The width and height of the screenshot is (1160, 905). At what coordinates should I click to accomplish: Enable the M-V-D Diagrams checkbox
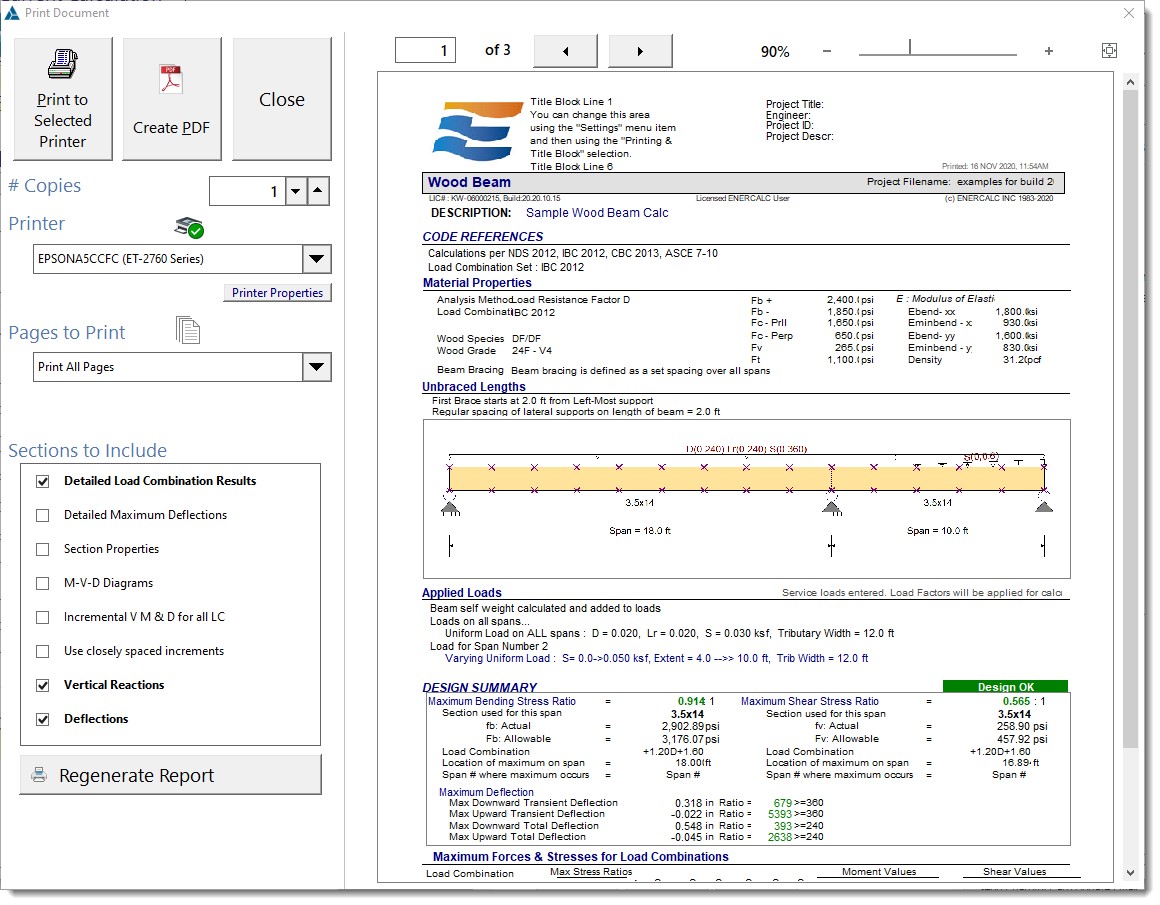pyautogui.click(x=43, y=583)
